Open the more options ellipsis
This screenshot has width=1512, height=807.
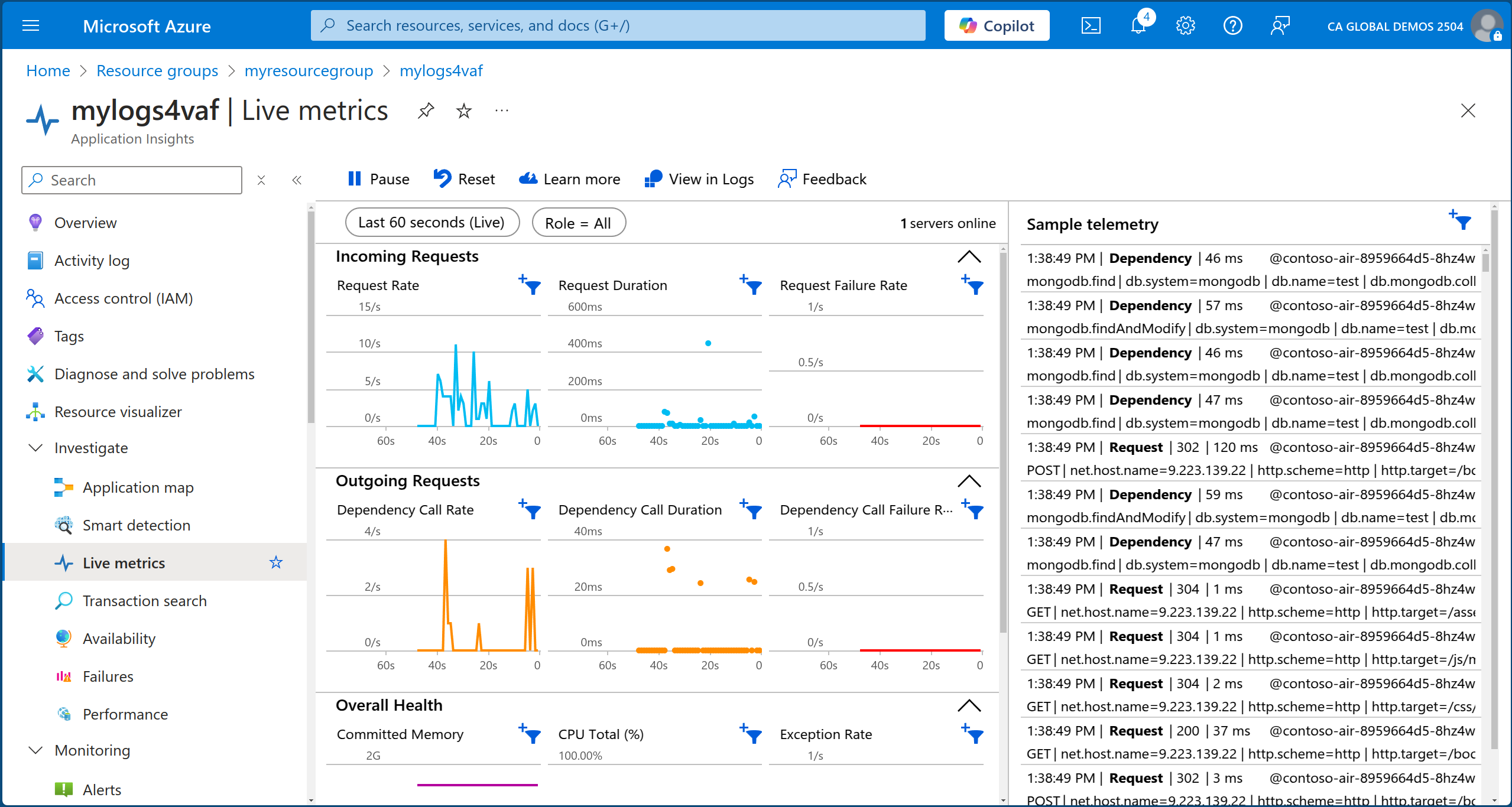click(x=502, y=110)
